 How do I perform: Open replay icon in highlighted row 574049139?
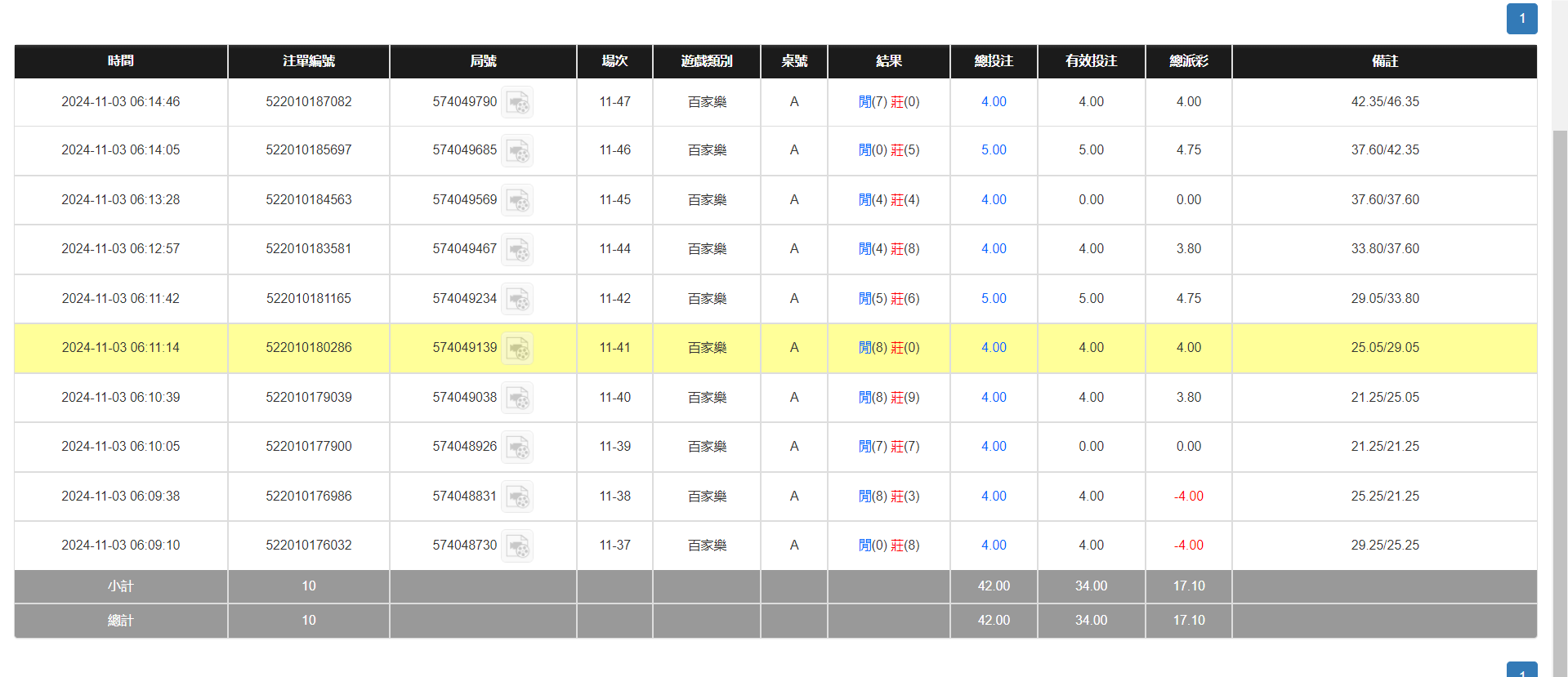point(517,349)
